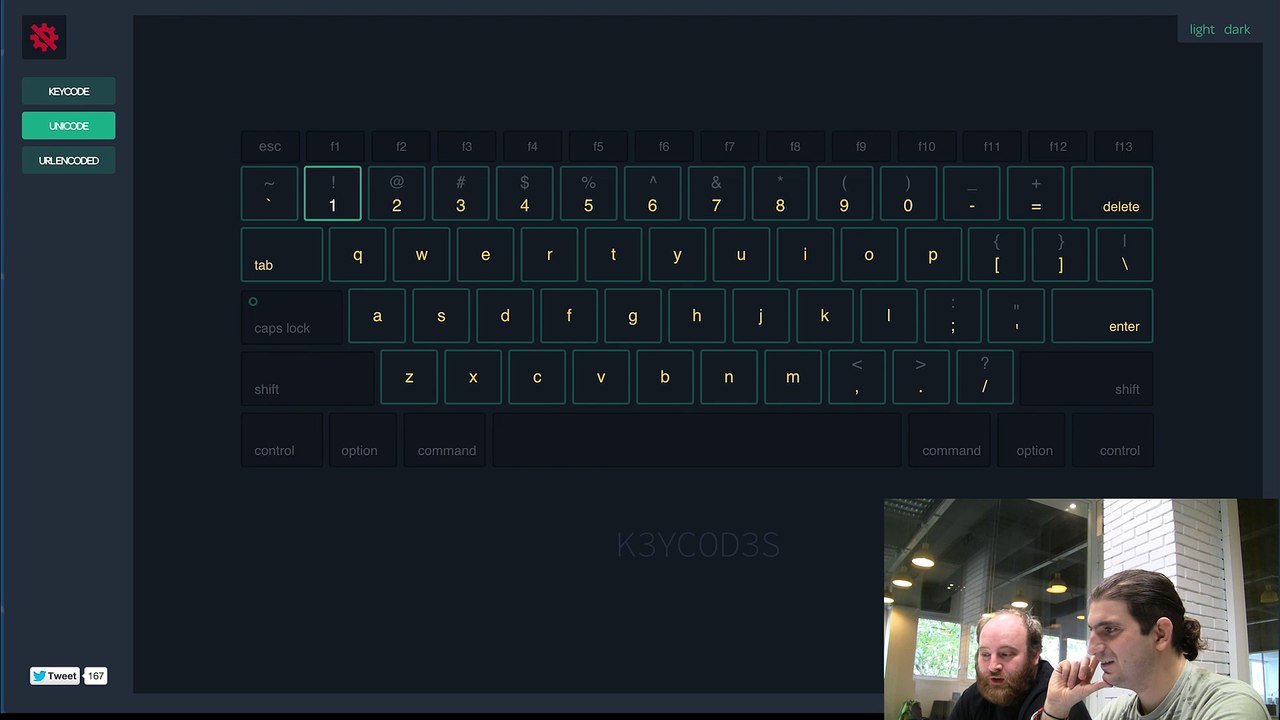Click the left shift key
Image resolution: width=1280 pixels, height=720 pixels.
(x=308, y=377)
